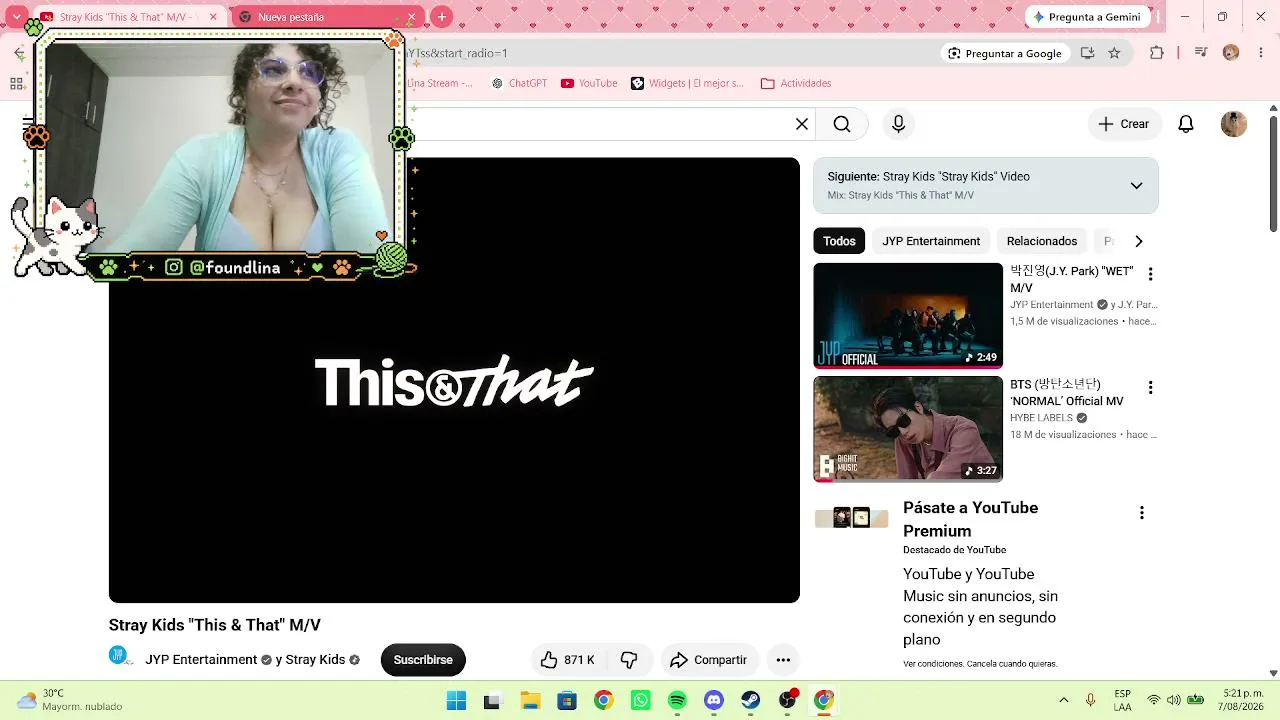Expand the Siguiente mix playlist chevron

tap(1136, 185)
